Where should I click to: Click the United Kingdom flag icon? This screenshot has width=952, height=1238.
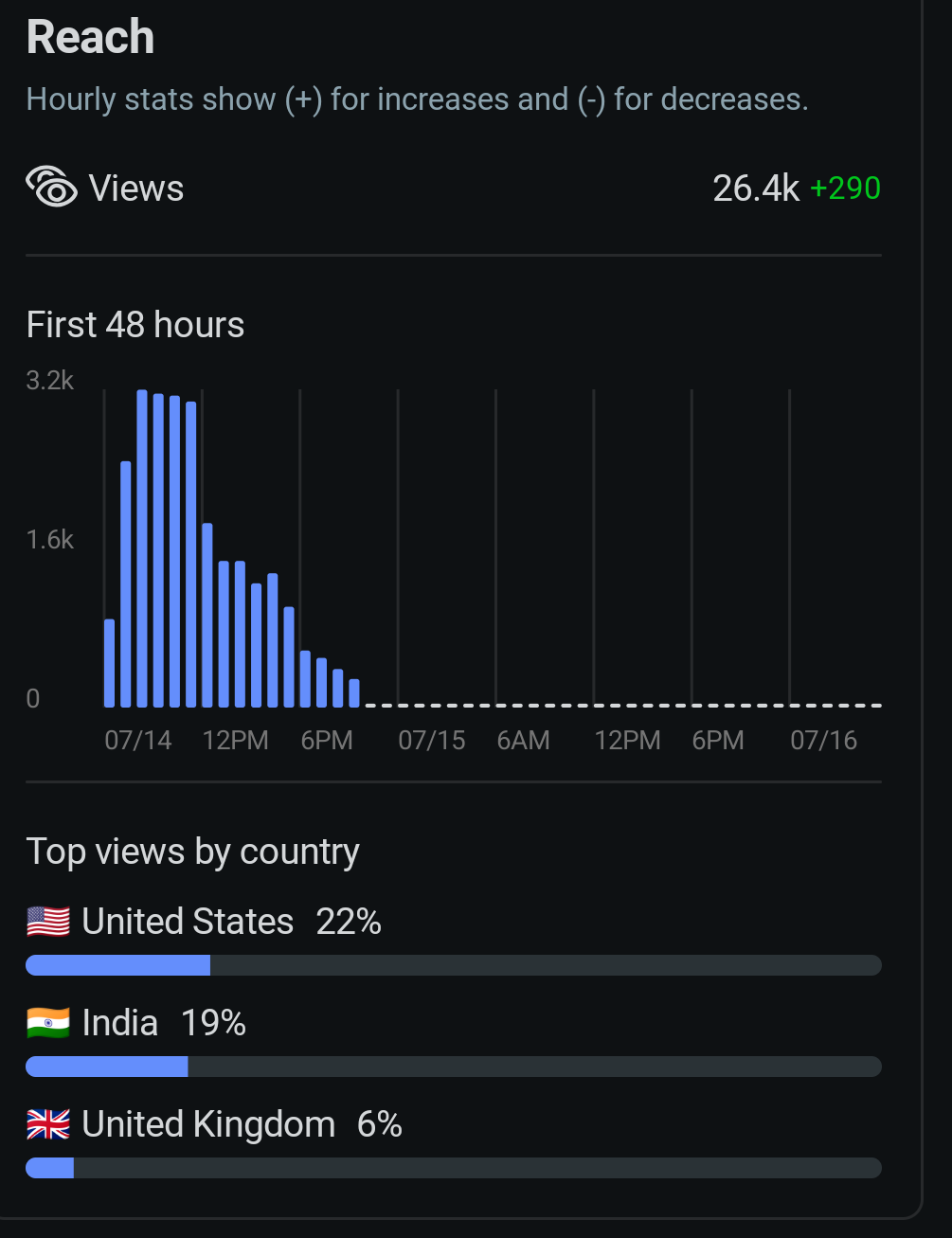(x=48, y=1124)
